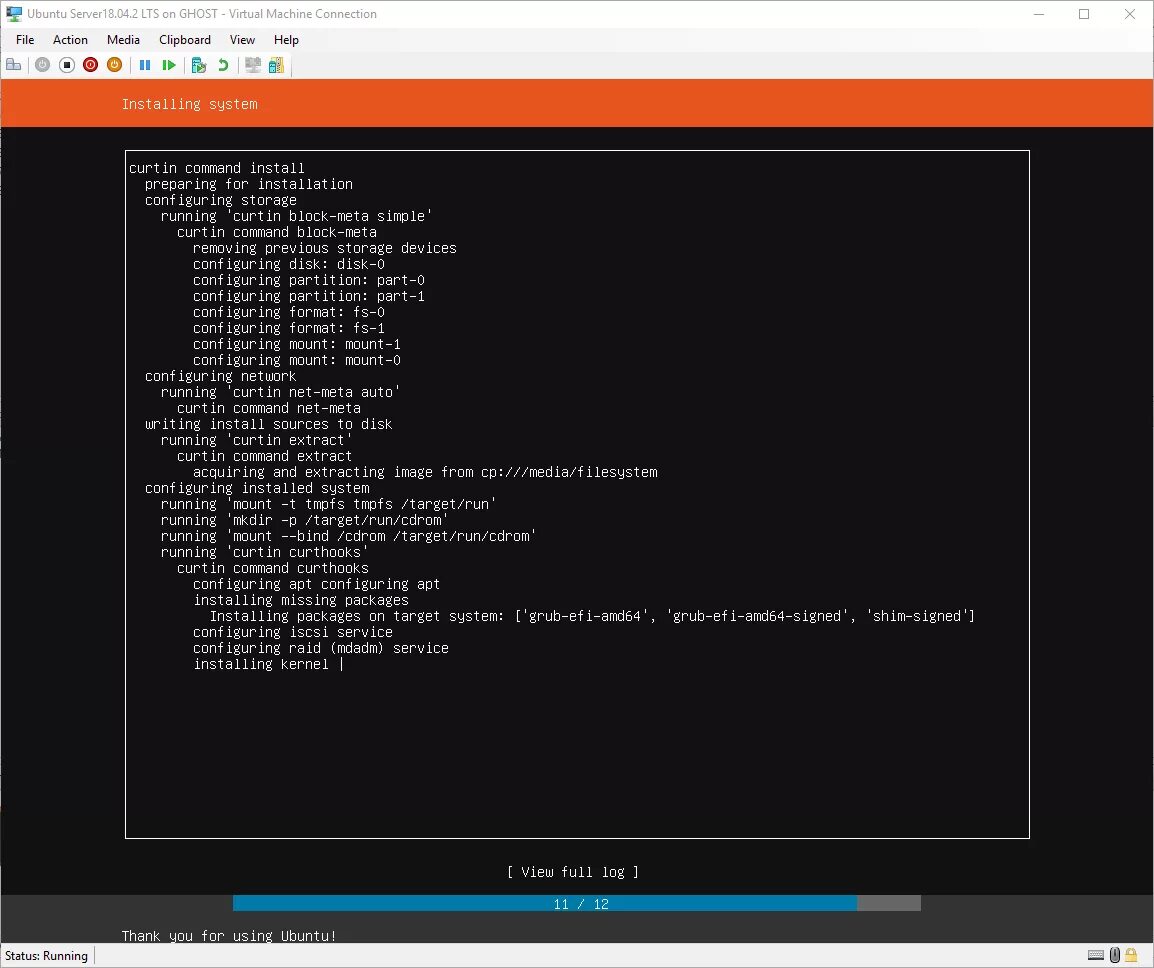This screenshot has width=1154, height=968.
Task: Click the mouse icon in status bar
Action: 1114,955
